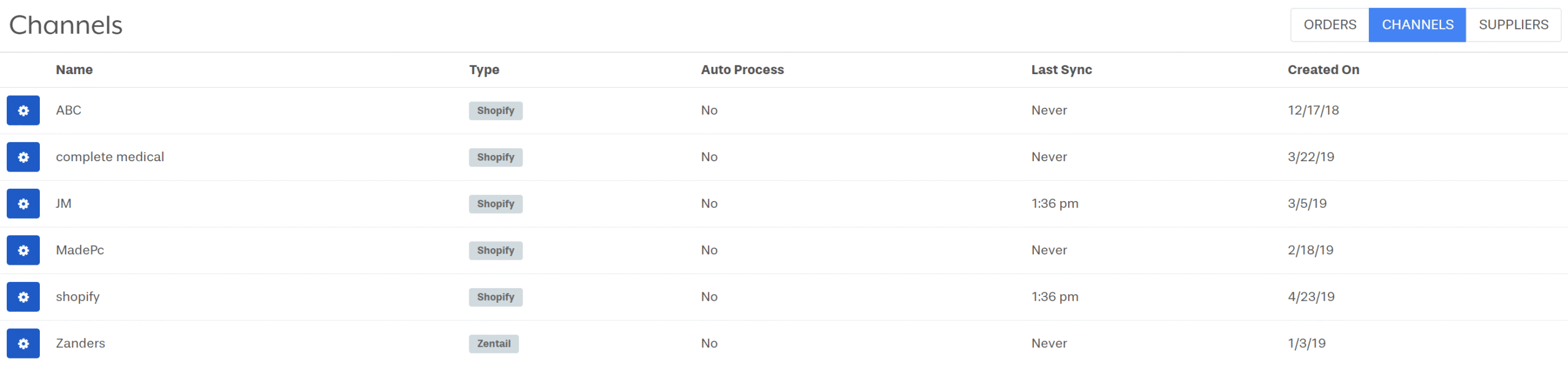Screen dimensions: 1568x383
Task: Select the Channels tab
Action: 1417,25
